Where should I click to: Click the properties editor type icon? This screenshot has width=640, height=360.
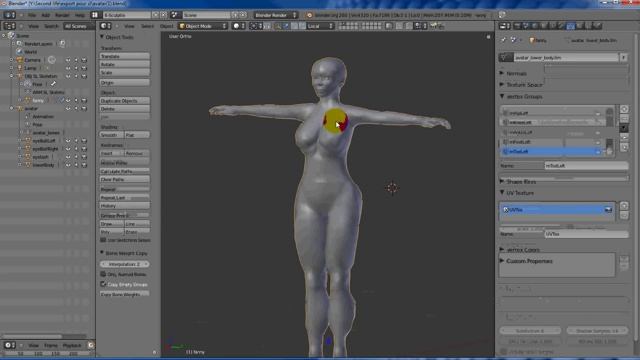pos(505,26)
